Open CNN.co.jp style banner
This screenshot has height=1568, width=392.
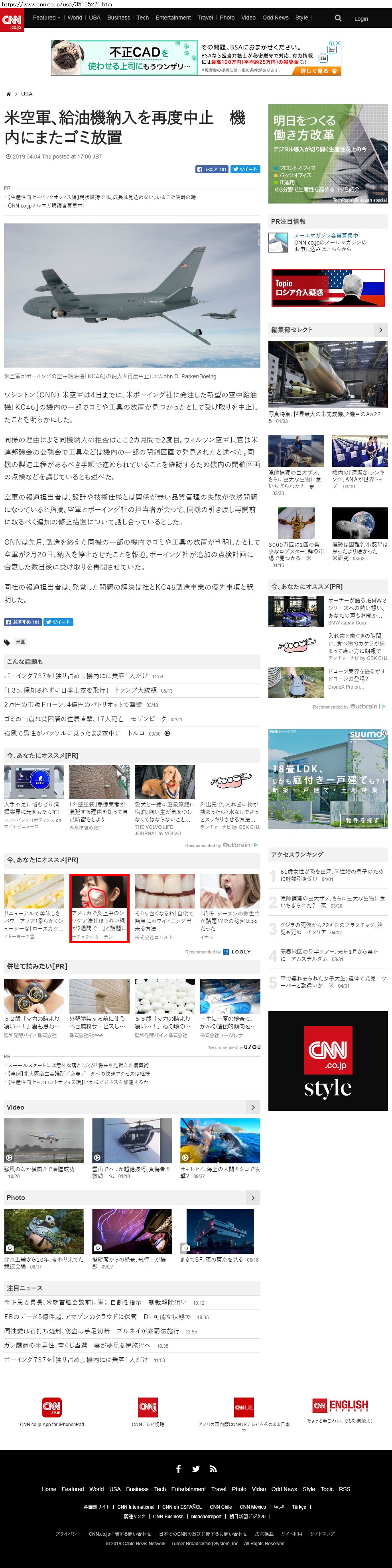(x=328, y=1061)
